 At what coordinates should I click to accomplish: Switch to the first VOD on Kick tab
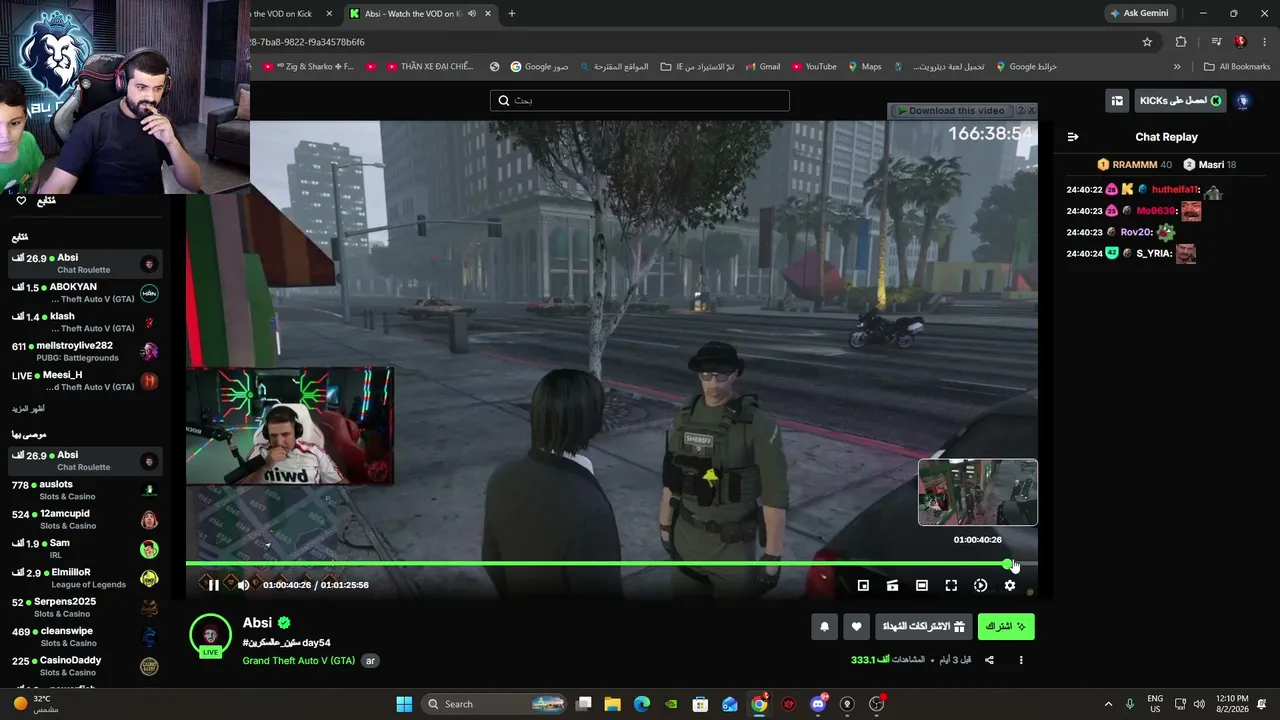coord(291,14)
